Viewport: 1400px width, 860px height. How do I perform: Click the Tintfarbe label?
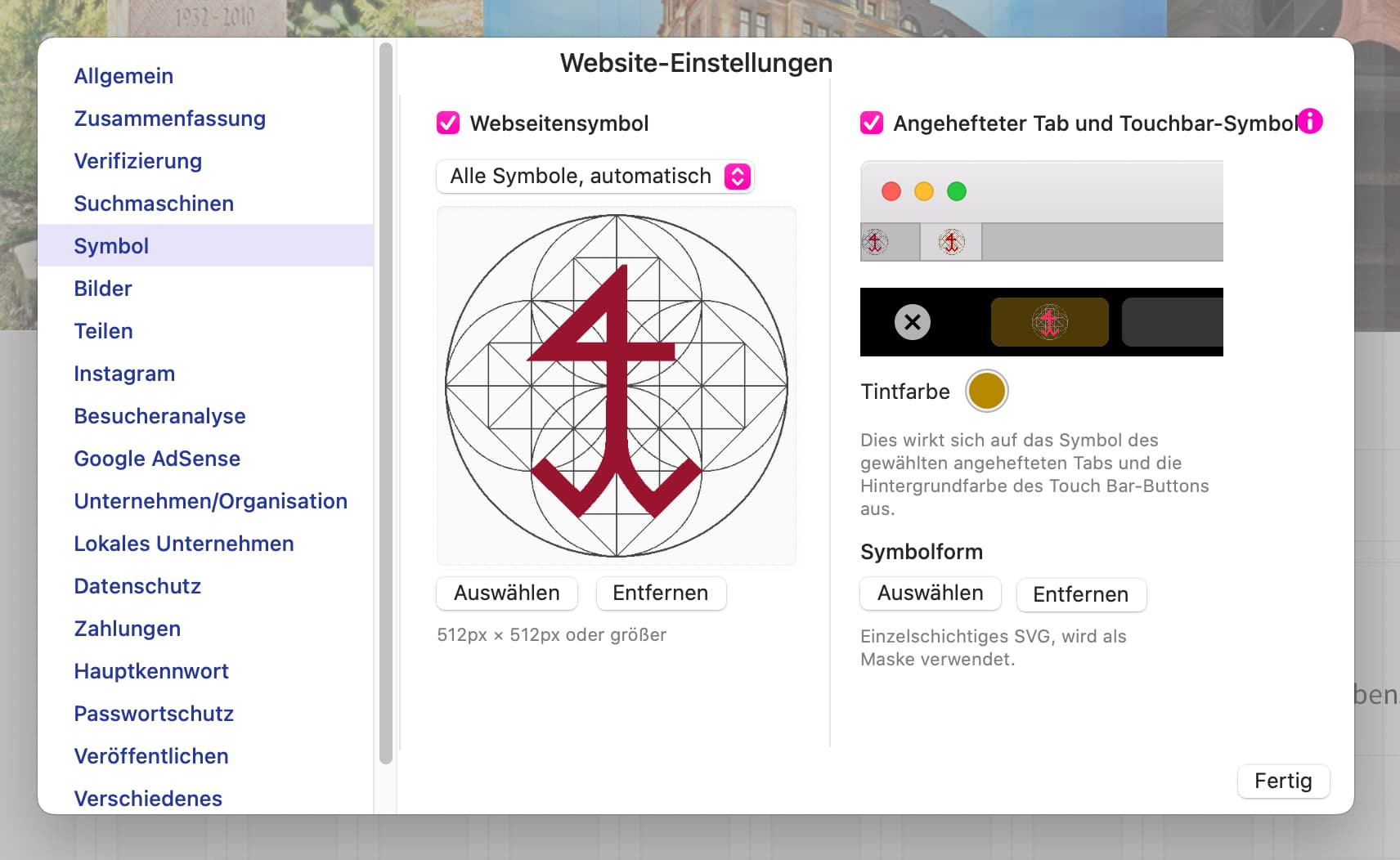point(905,392)
